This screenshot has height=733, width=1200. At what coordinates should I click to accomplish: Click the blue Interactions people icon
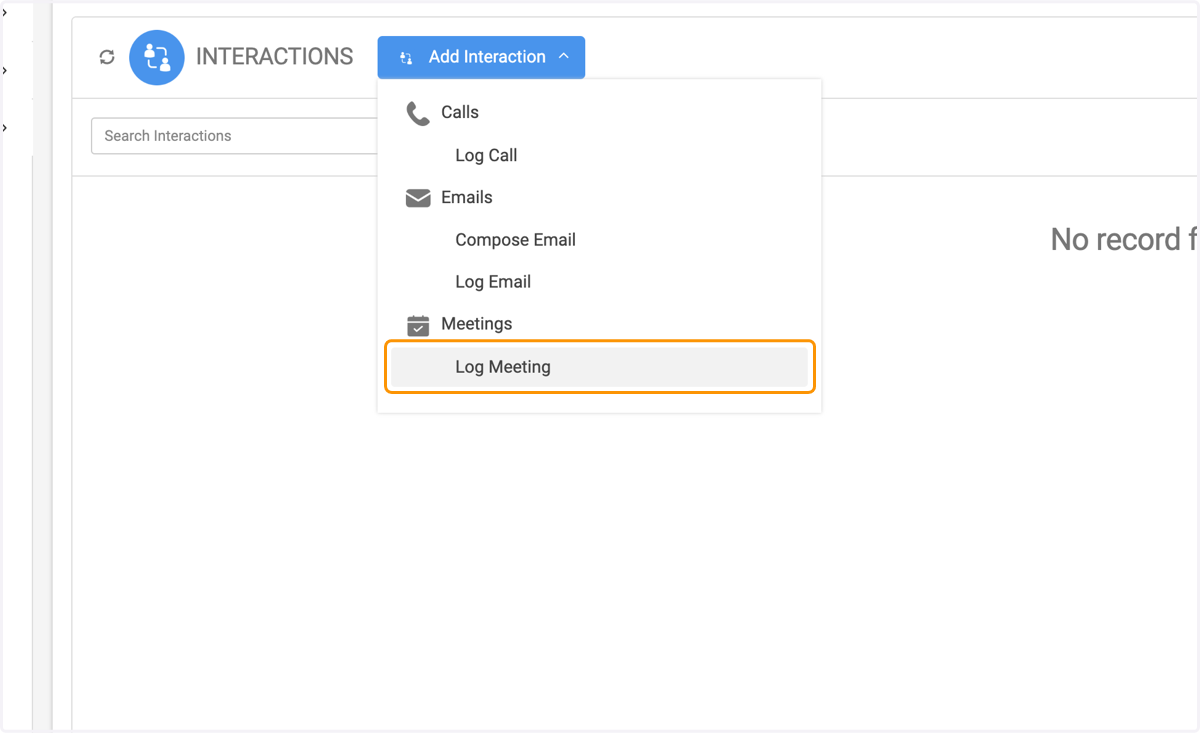(x=157, y=57)
